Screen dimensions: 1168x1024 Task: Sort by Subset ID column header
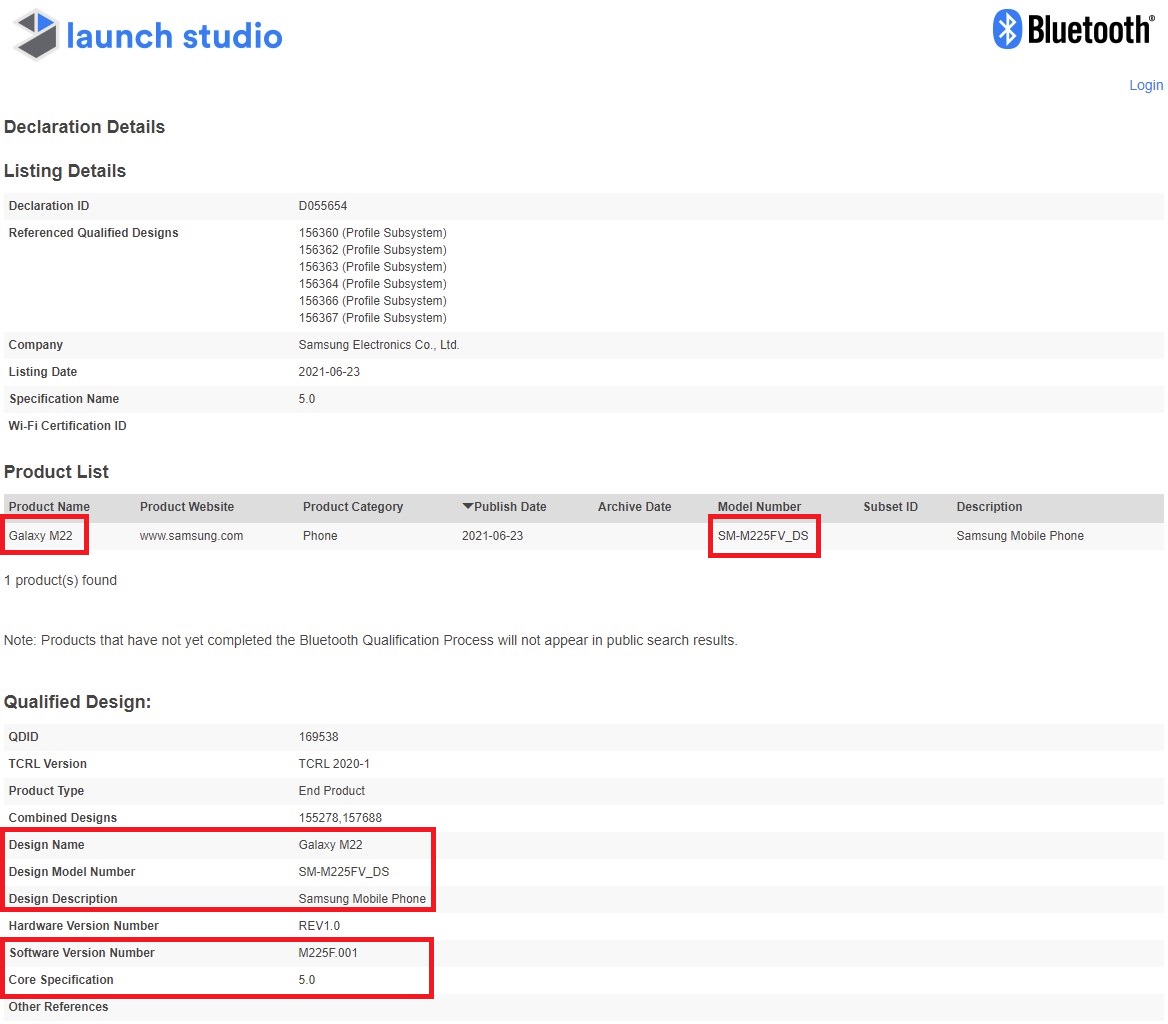(x=890, y=507)
